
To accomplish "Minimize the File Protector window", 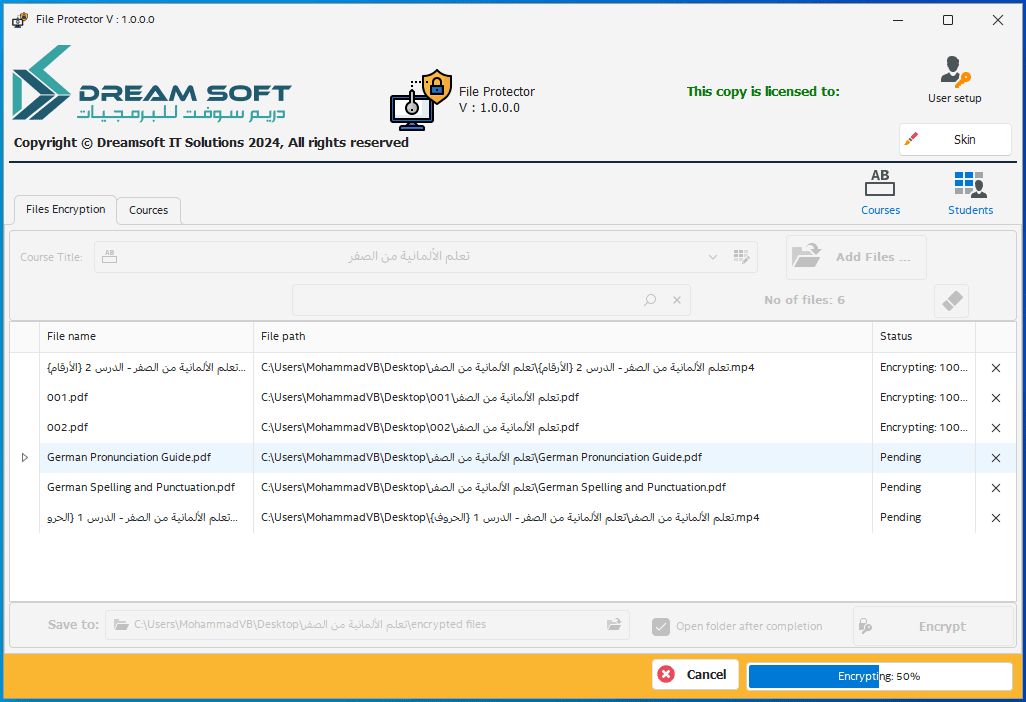I will (898, 20).
